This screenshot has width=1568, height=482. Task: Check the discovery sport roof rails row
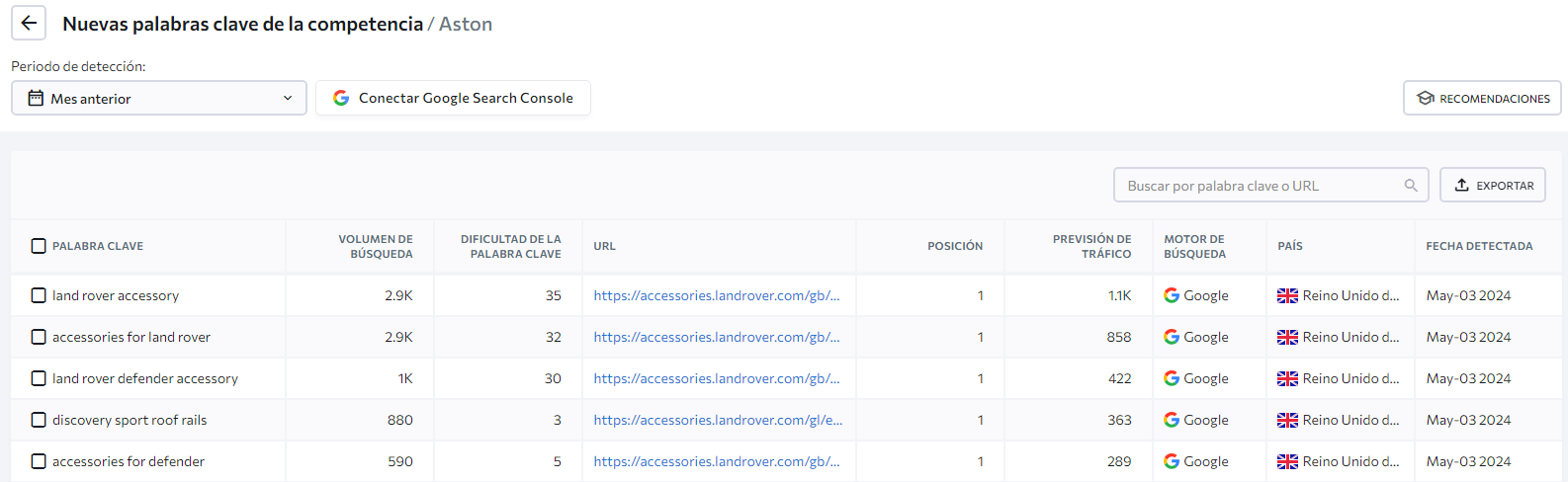pos(39,420)
